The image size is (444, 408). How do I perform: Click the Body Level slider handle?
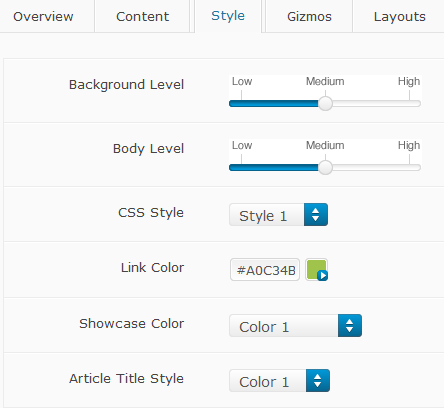(325, 167)
